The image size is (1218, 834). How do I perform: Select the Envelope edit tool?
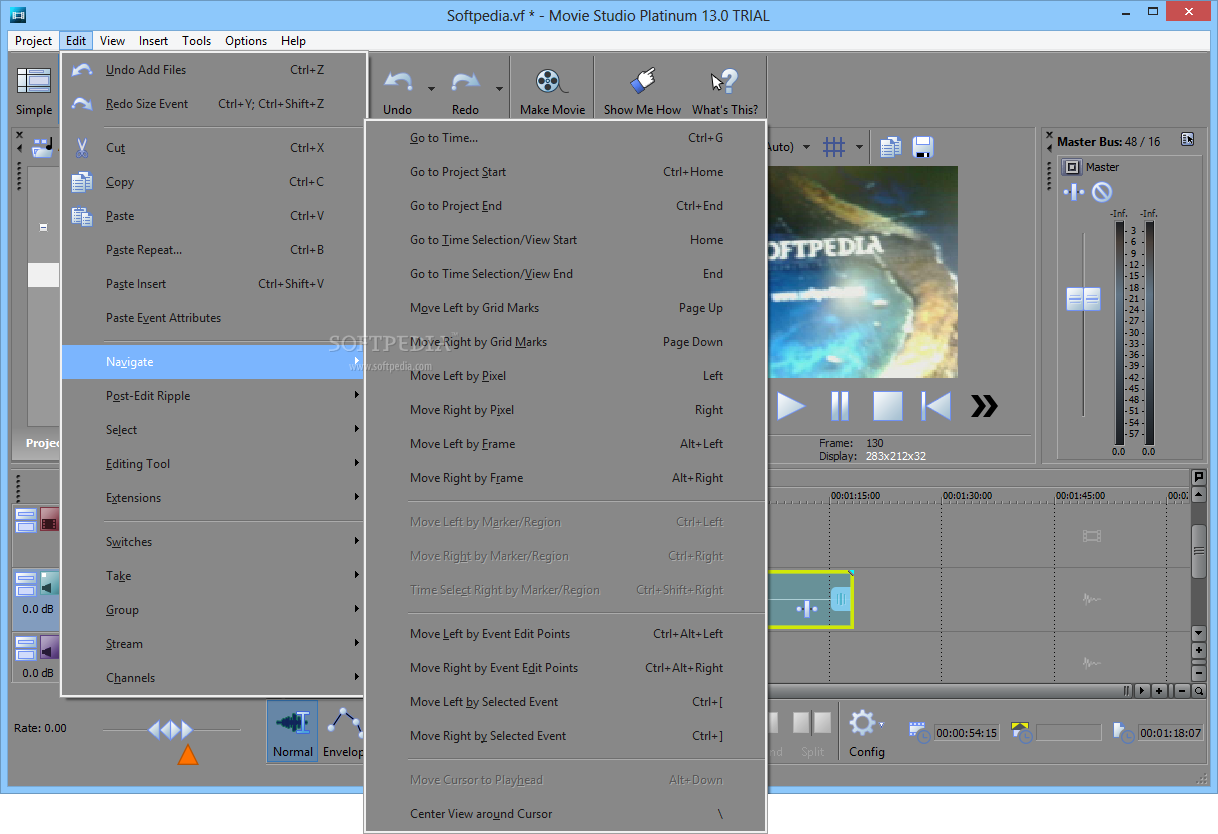[x=343, y=731]
